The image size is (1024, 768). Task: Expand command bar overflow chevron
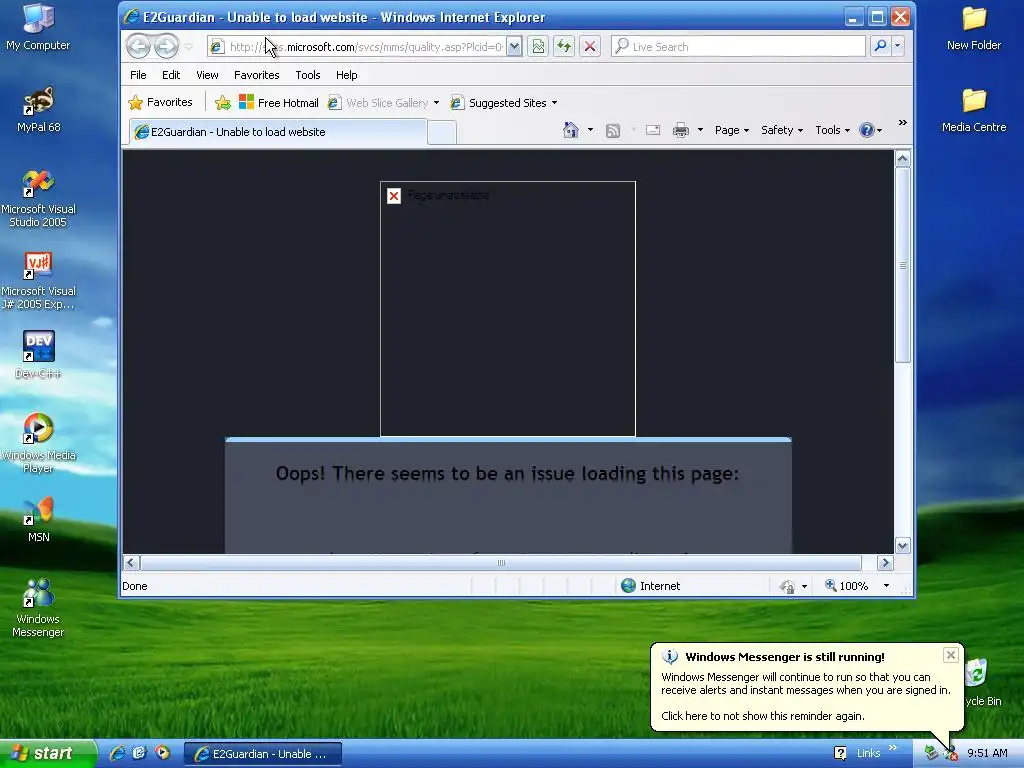[903, 123]
